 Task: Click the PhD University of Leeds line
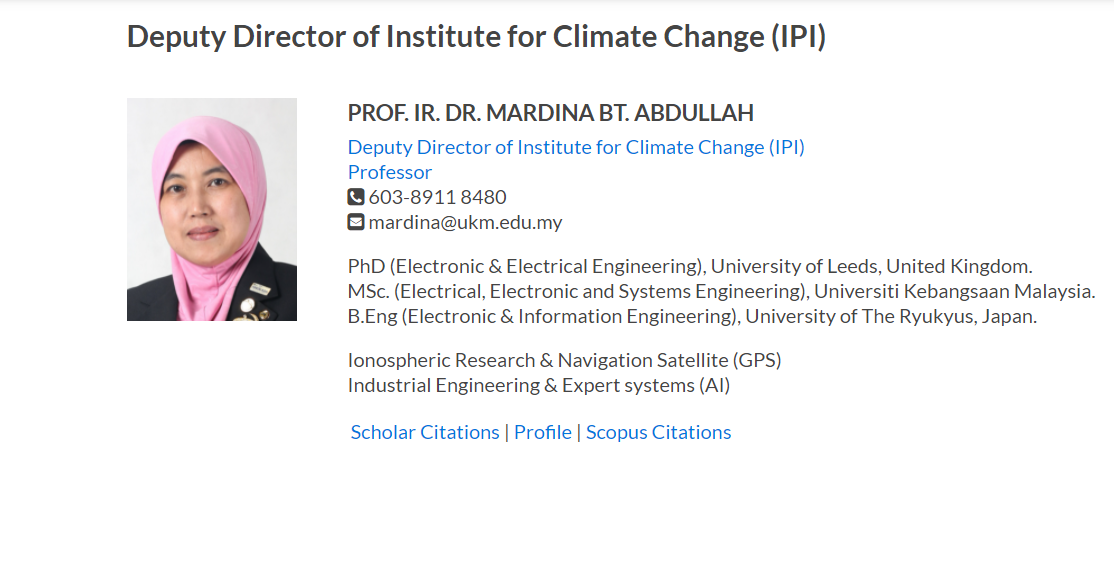click(x=690, y=266)
